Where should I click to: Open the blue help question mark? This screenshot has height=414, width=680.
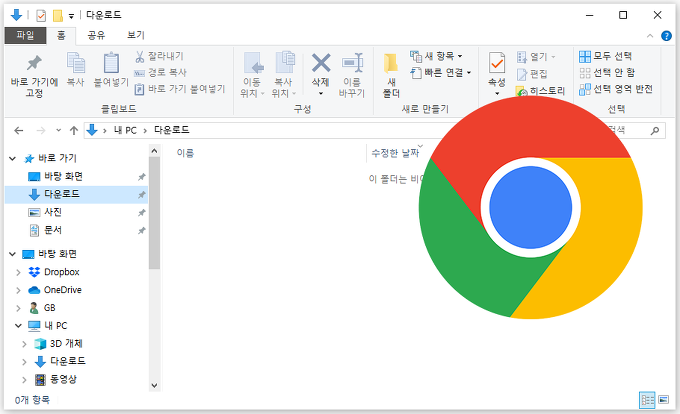point(666,36)
